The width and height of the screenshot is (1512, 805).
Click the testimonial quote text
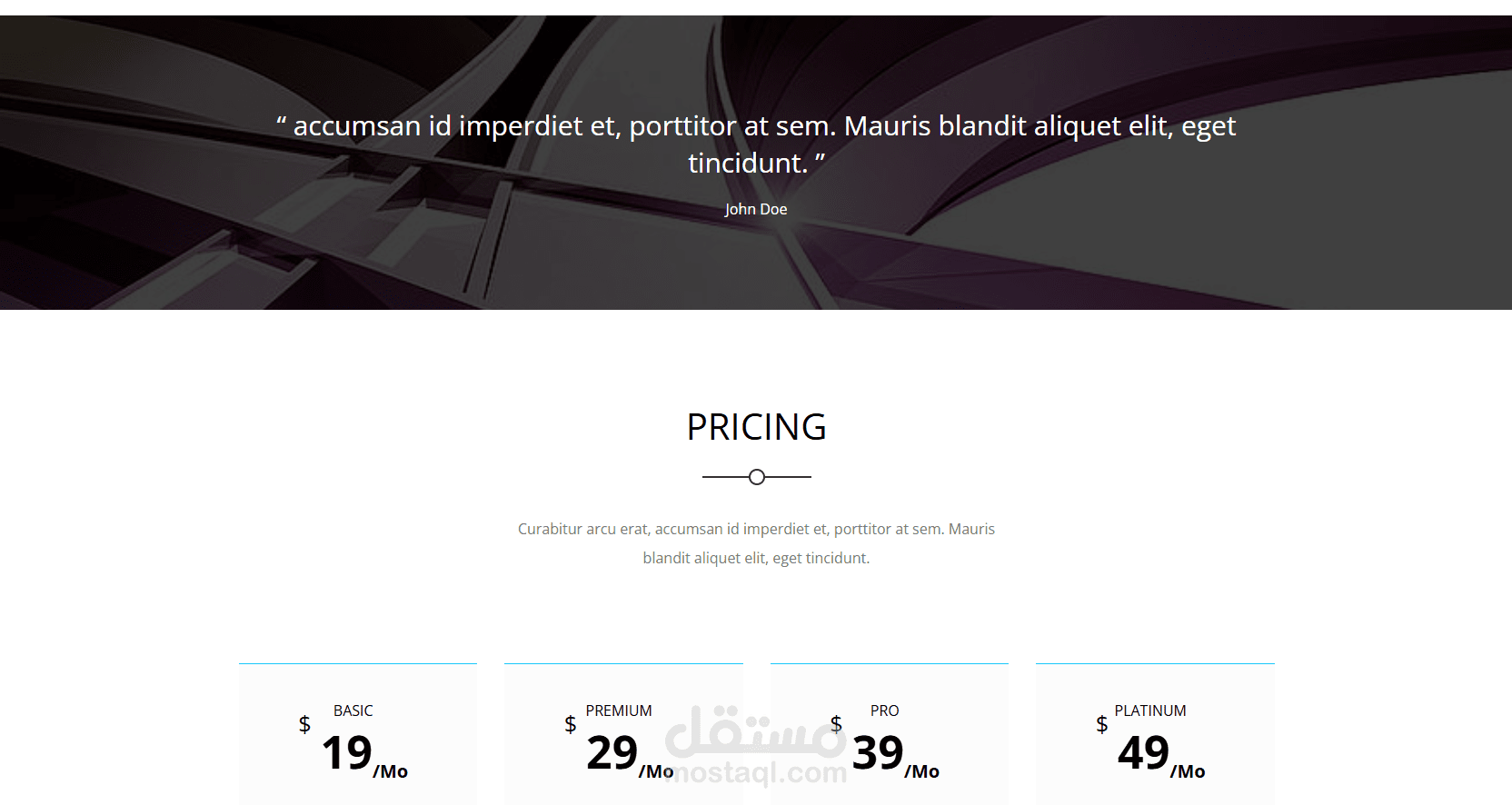click(756, 144)
